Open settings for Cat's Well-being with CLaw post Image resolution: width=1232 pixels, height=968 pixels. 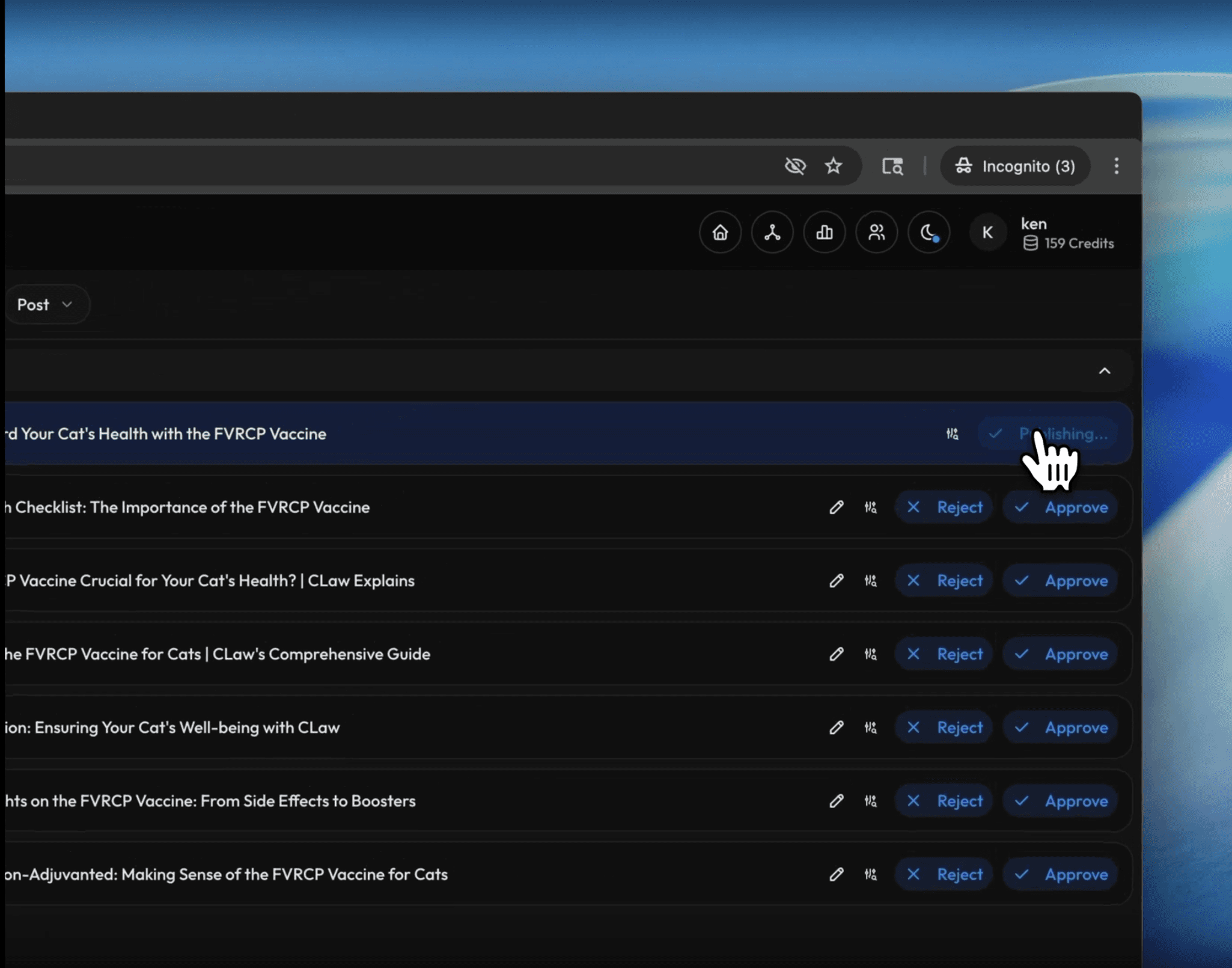(870, 728)
